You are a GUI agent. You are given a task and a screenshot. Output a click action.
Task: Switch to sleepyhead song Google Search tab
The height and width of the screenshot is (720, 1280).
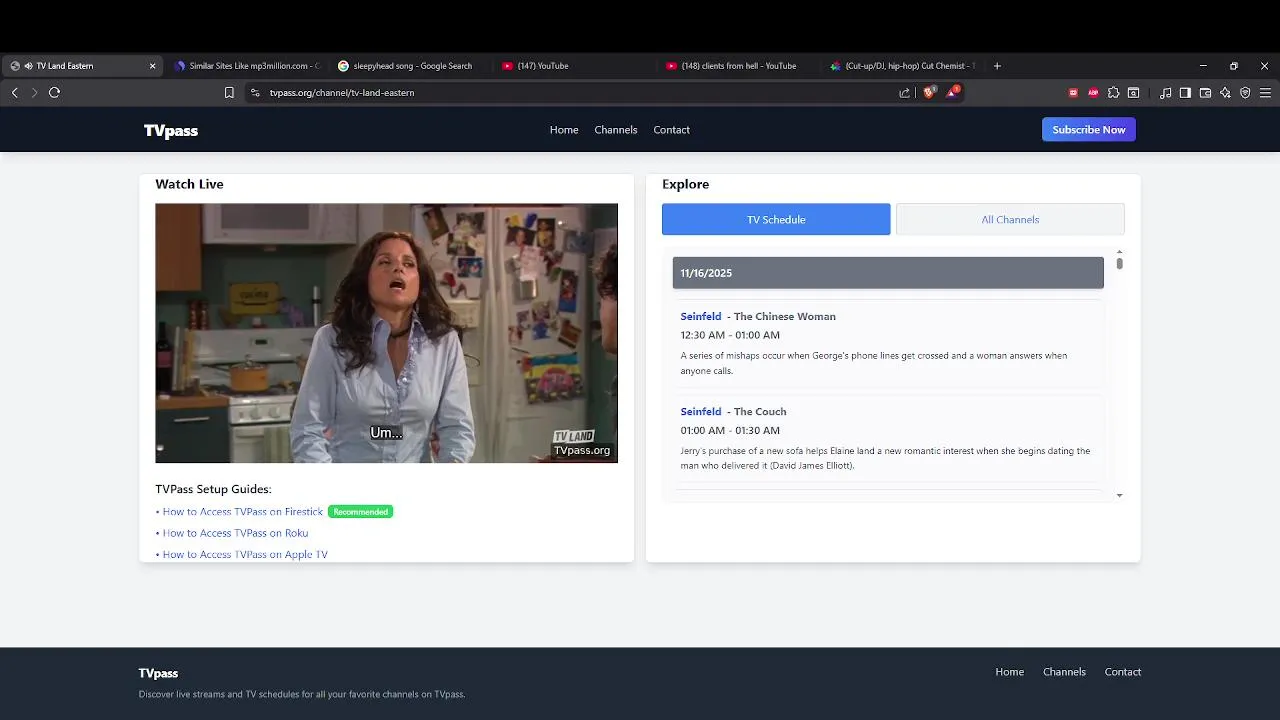pyautogui.click(x=410, y=66)
